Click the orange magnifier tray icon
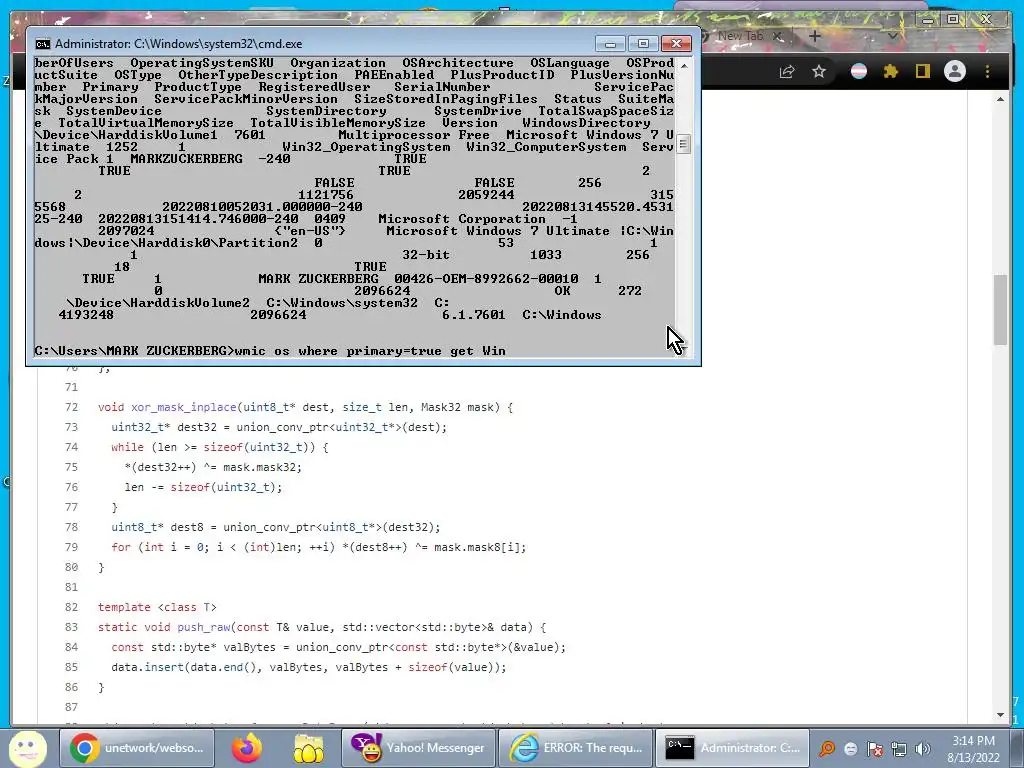 point(827,749)
